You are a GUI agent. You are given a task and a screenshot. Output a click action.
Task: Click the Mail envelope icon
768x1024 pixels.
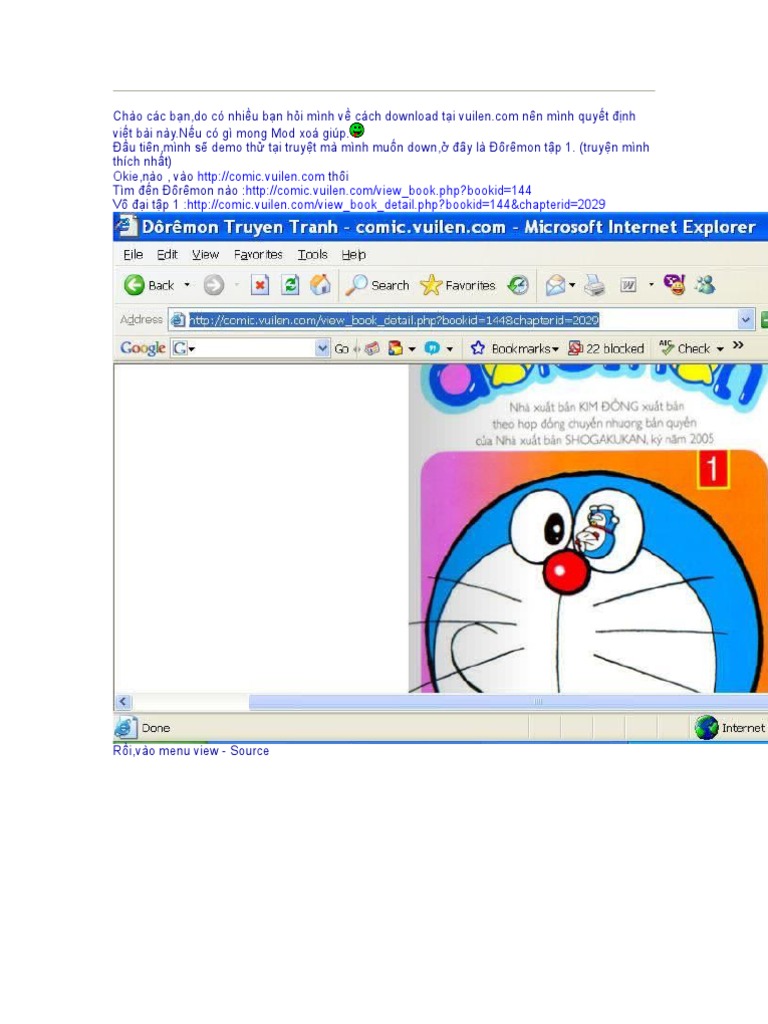click(x=555, y=285)
